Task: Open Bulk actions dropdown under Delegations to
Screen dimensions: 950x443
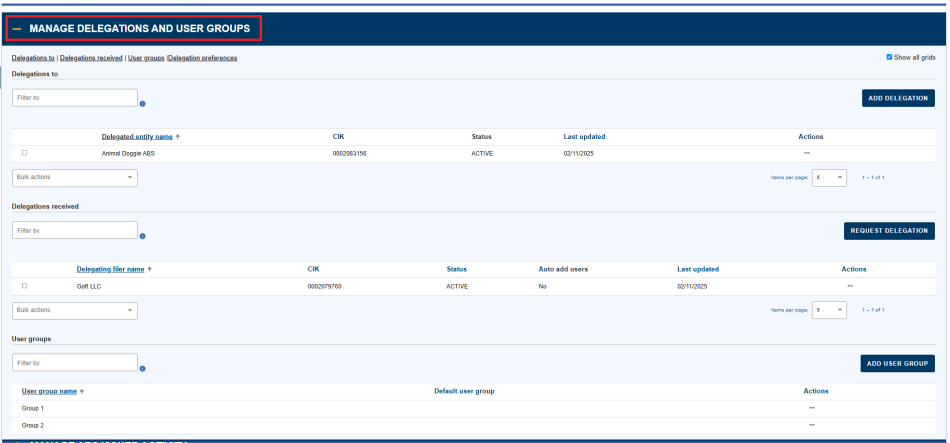Action: (75, 178)
